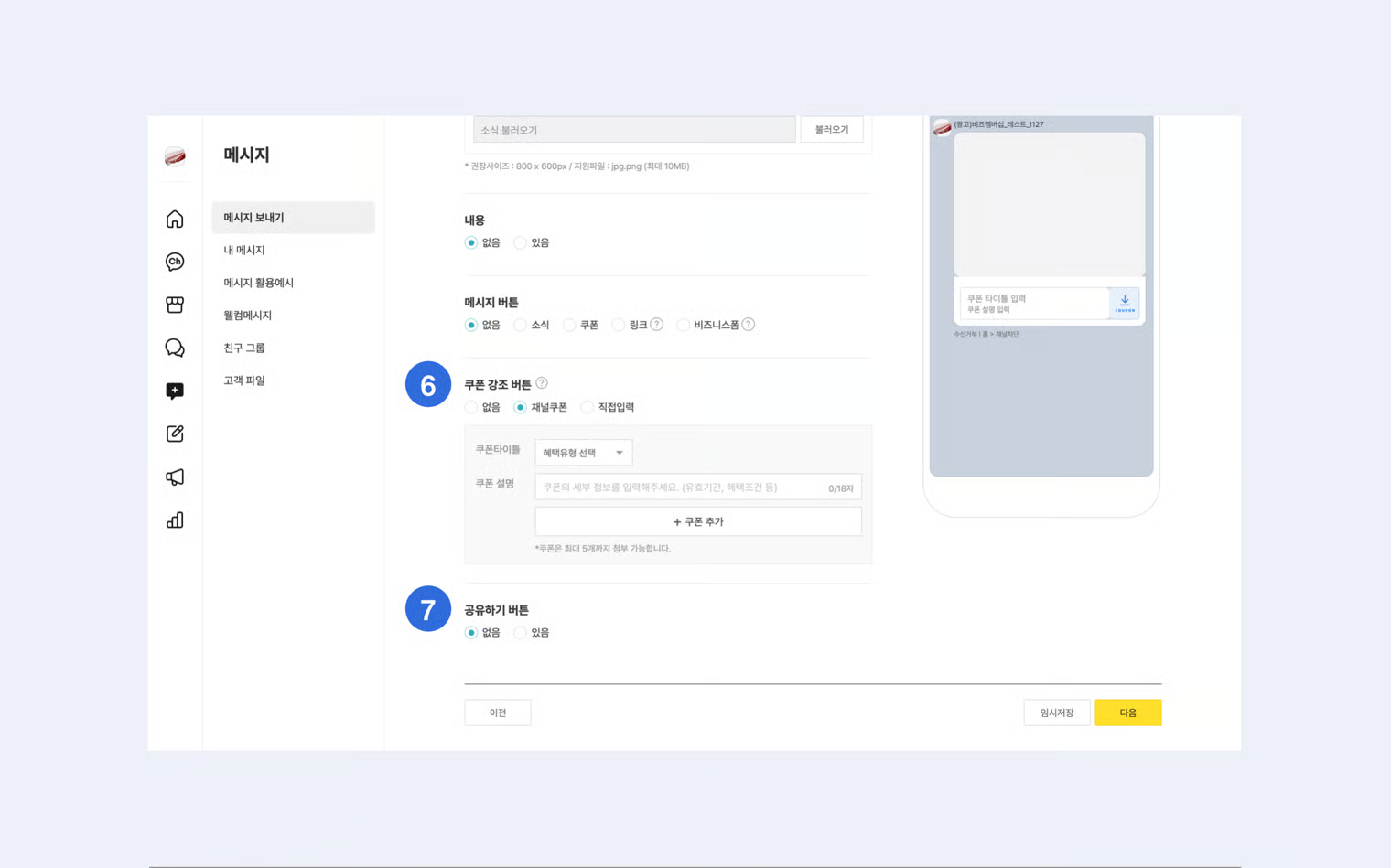Click the 임시저장 button

(1056, 713)
